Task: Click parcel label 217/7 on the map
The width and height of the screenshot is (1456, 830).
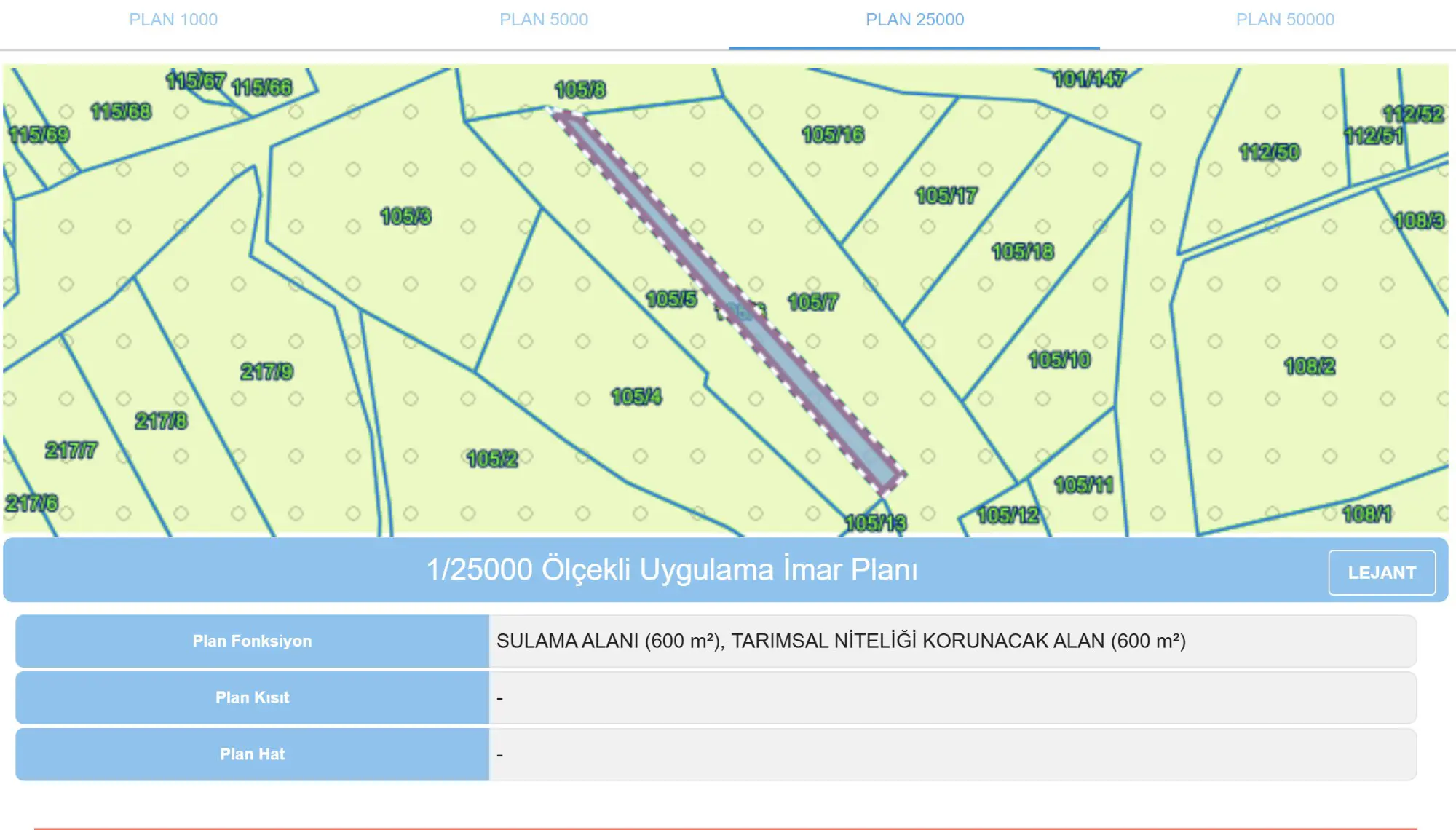Action: coord(71,451)
